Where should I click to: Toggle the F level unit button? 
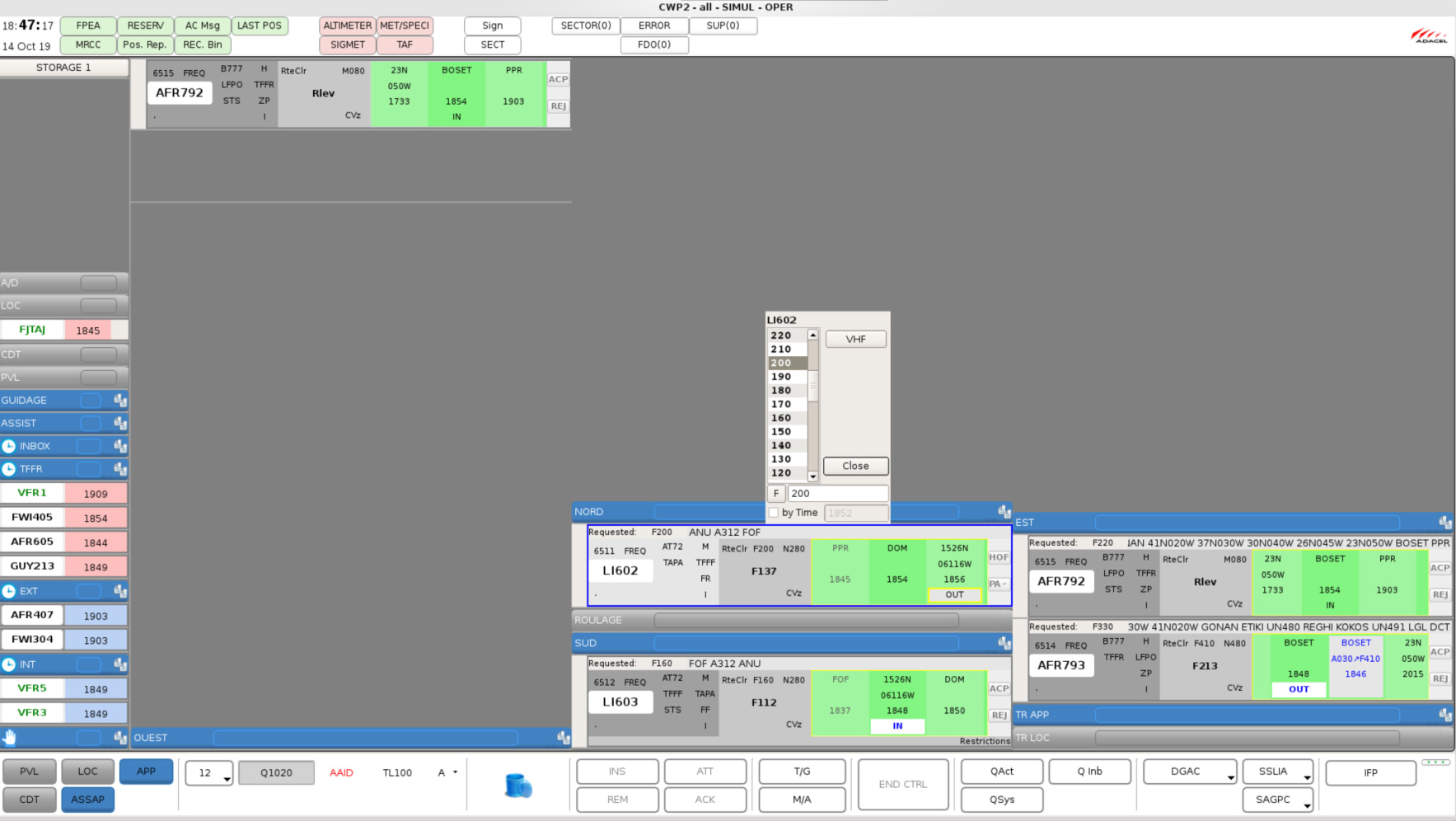(x=776, y=494)
